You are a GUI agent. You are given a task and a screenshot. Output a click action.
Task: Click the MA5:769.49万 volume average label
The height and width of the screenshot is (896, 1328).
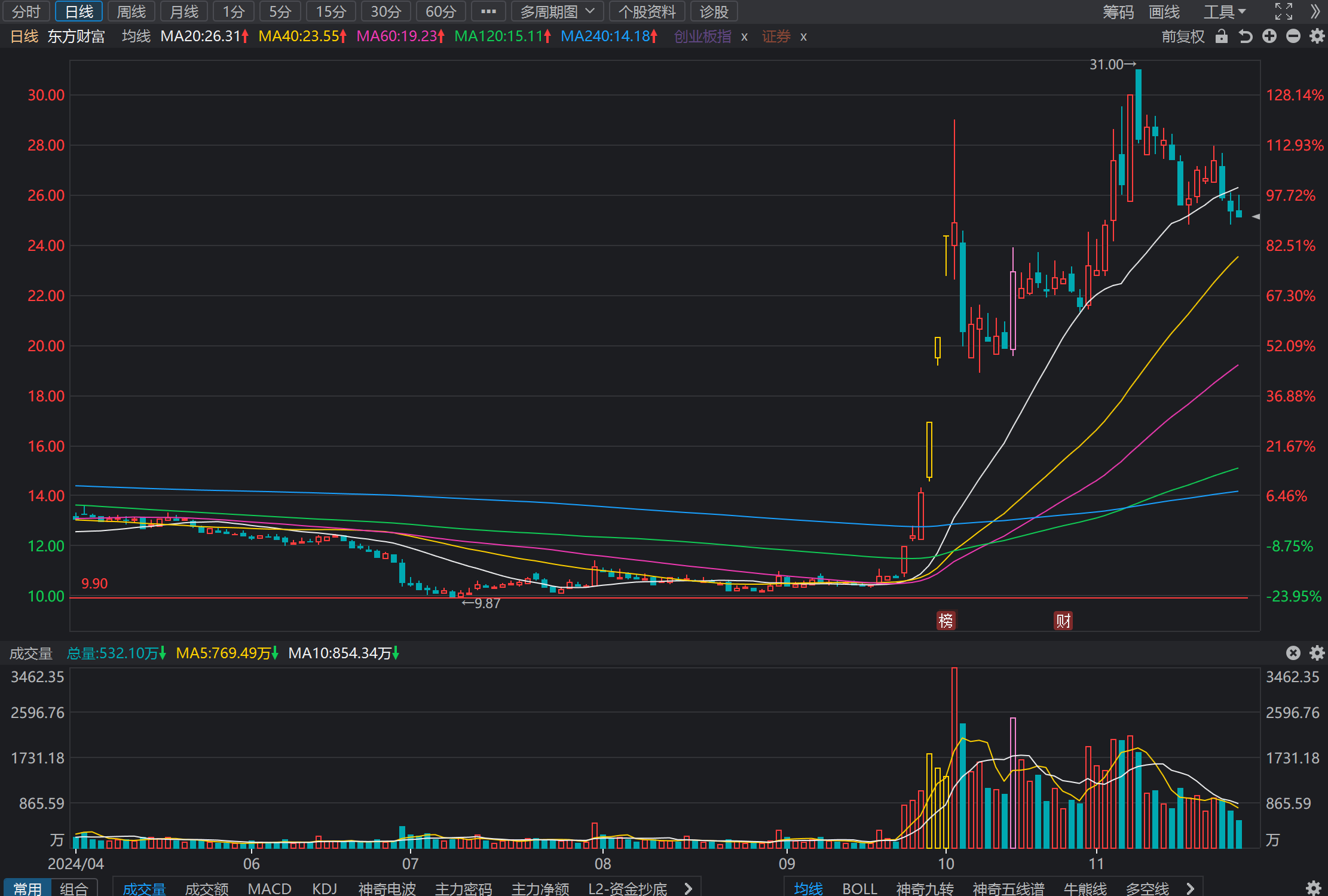(227, 653)
